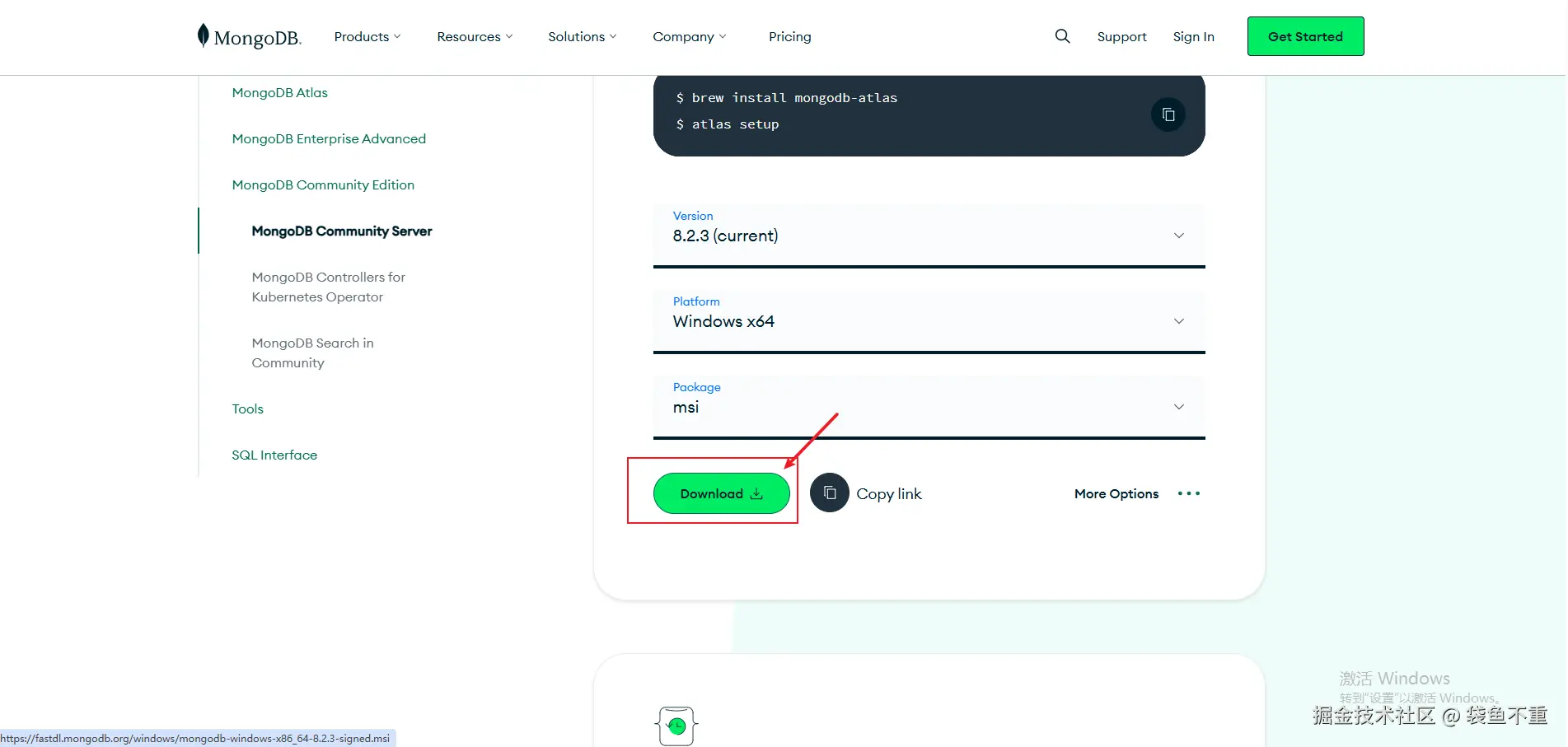Expand the Resources menu
This screenshot has width=1568, height=747.
point(475,36)
